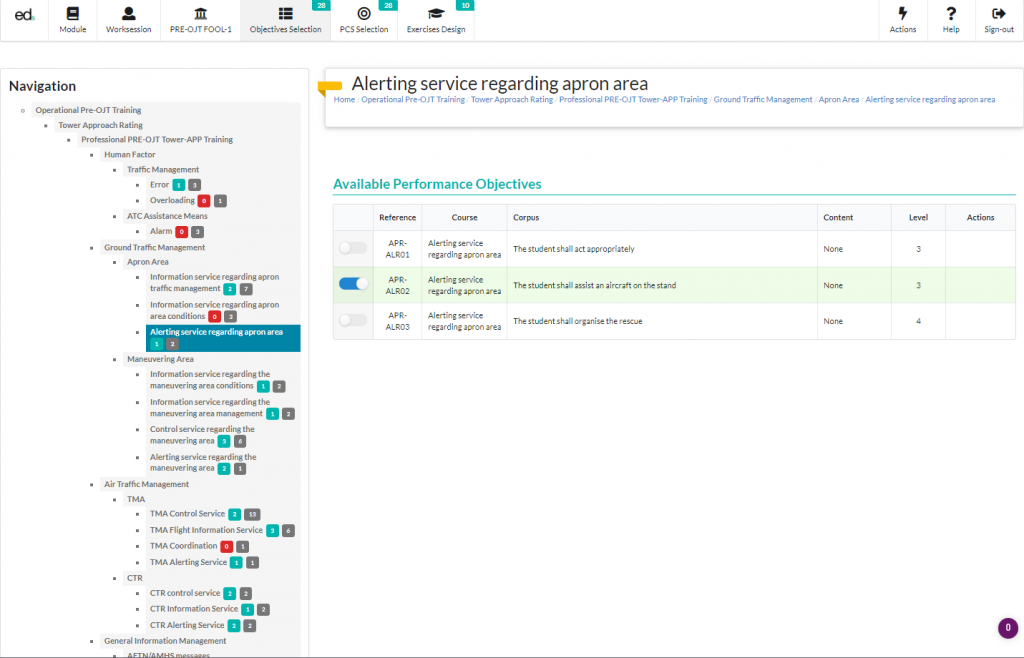The width and height of the screenshot is (1024, 658).
Task: Select TMA tree node
Action: click(x=136, y=499)
